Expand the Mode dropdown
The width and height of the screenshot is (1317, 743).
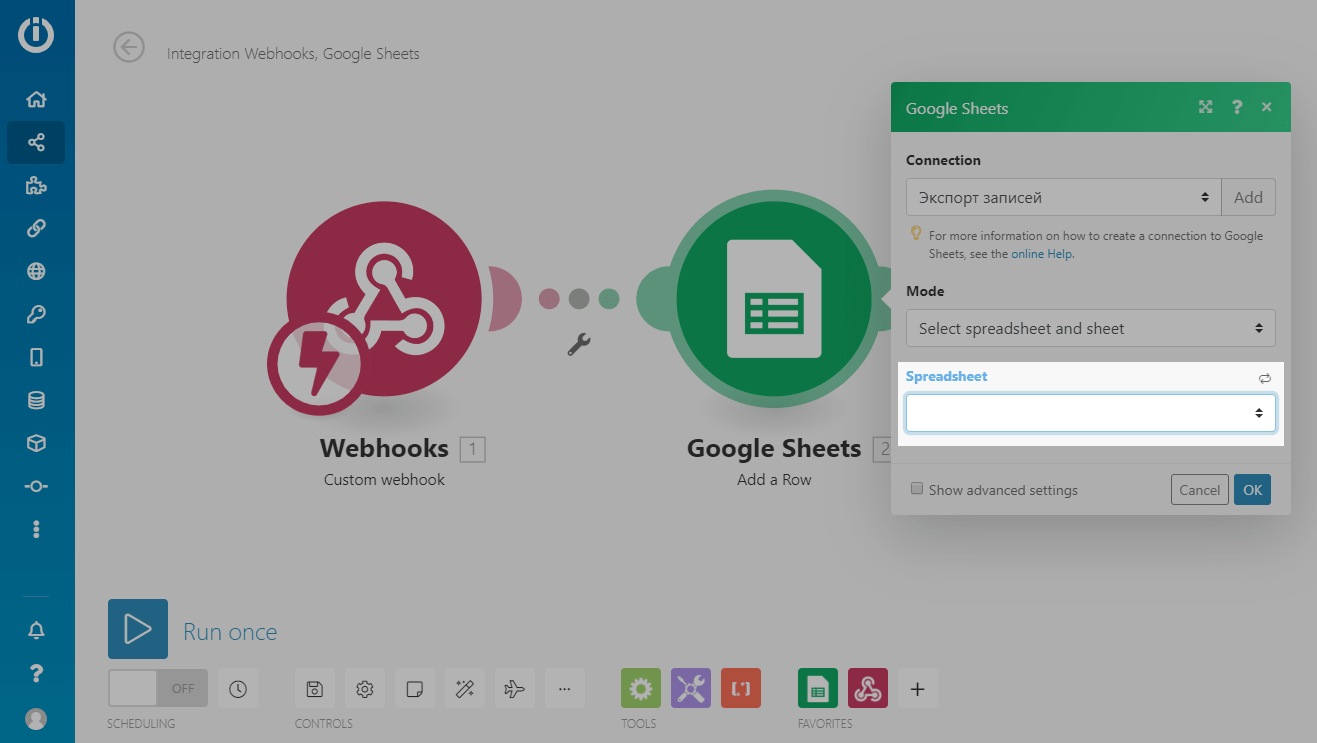[x=1090, y=329]
